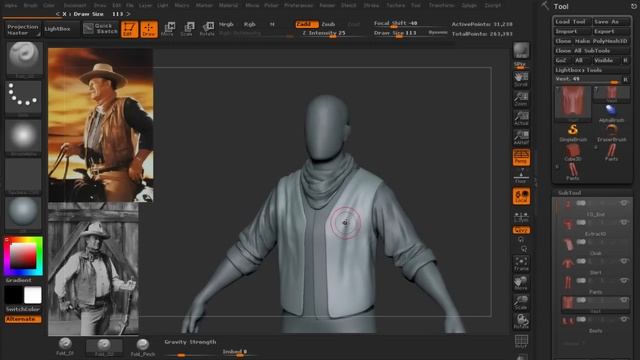Click the Move view icon above Scale in right shelf
Image resolution: width=640 pixels, height=360 pixels.
point(521,283)
